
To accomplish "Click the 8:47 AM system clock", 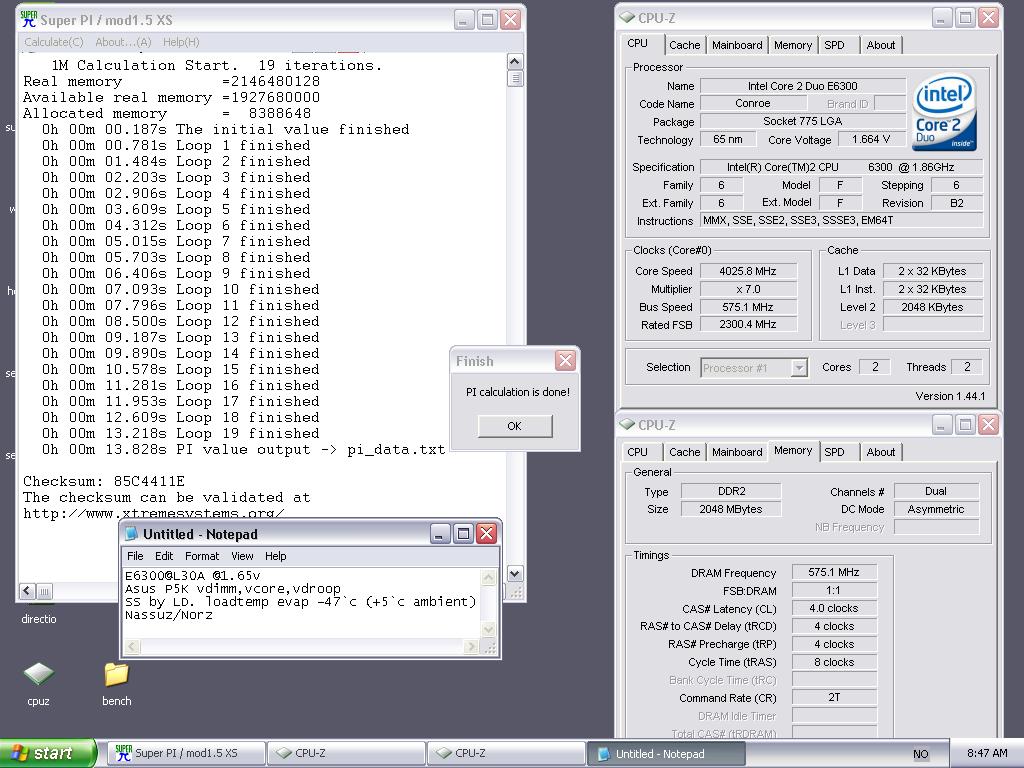I will point(987,753).
